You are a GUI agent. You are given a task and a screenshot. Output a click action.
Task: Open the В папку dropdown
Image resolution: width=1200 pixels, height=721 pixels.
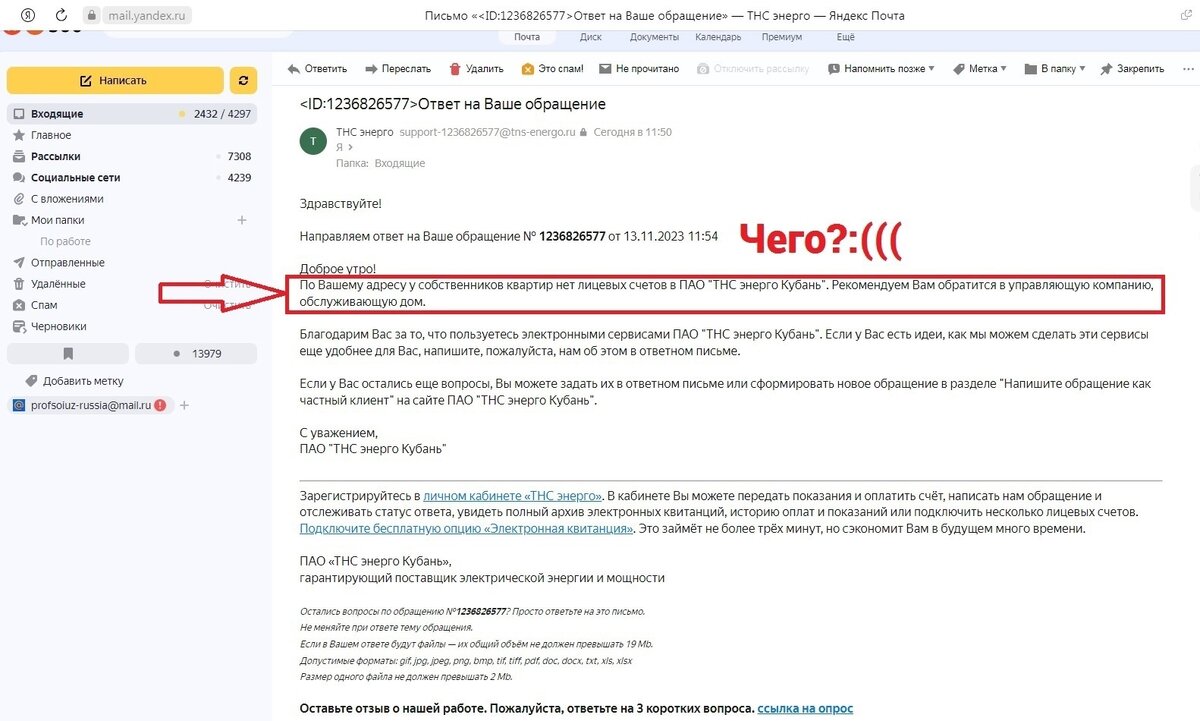coord(1055,69)
